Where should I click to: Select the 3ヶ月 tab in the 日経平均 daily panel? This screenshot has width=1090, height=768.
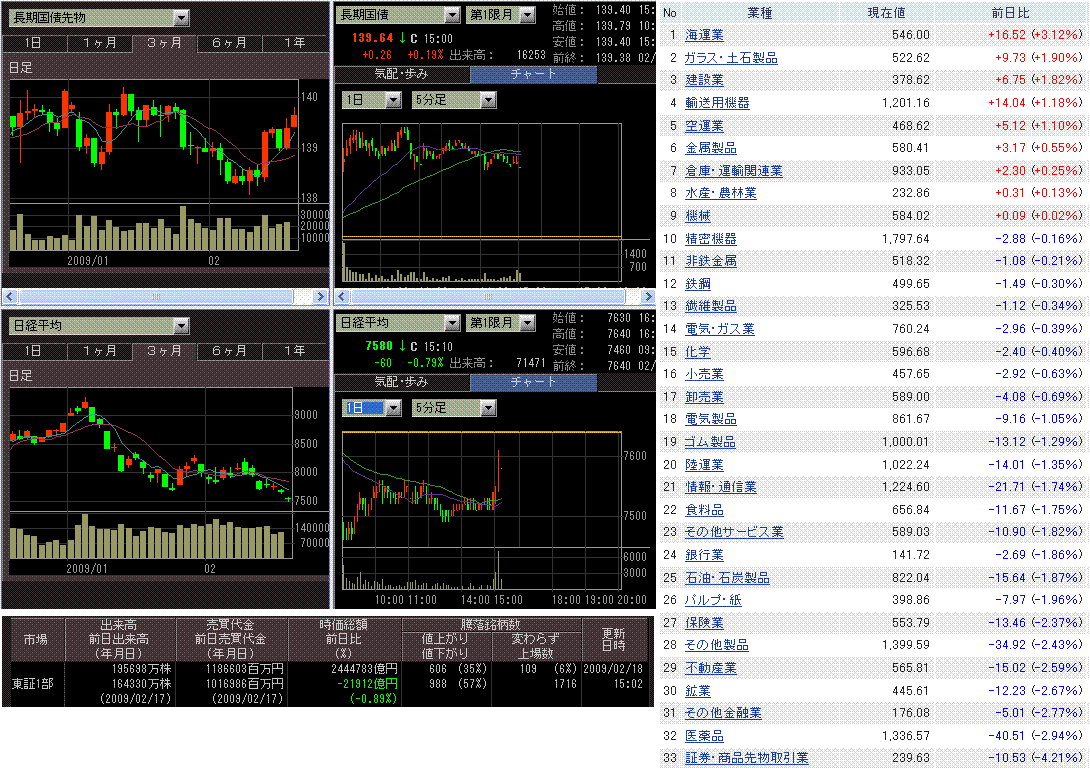[x=164, y=351]
